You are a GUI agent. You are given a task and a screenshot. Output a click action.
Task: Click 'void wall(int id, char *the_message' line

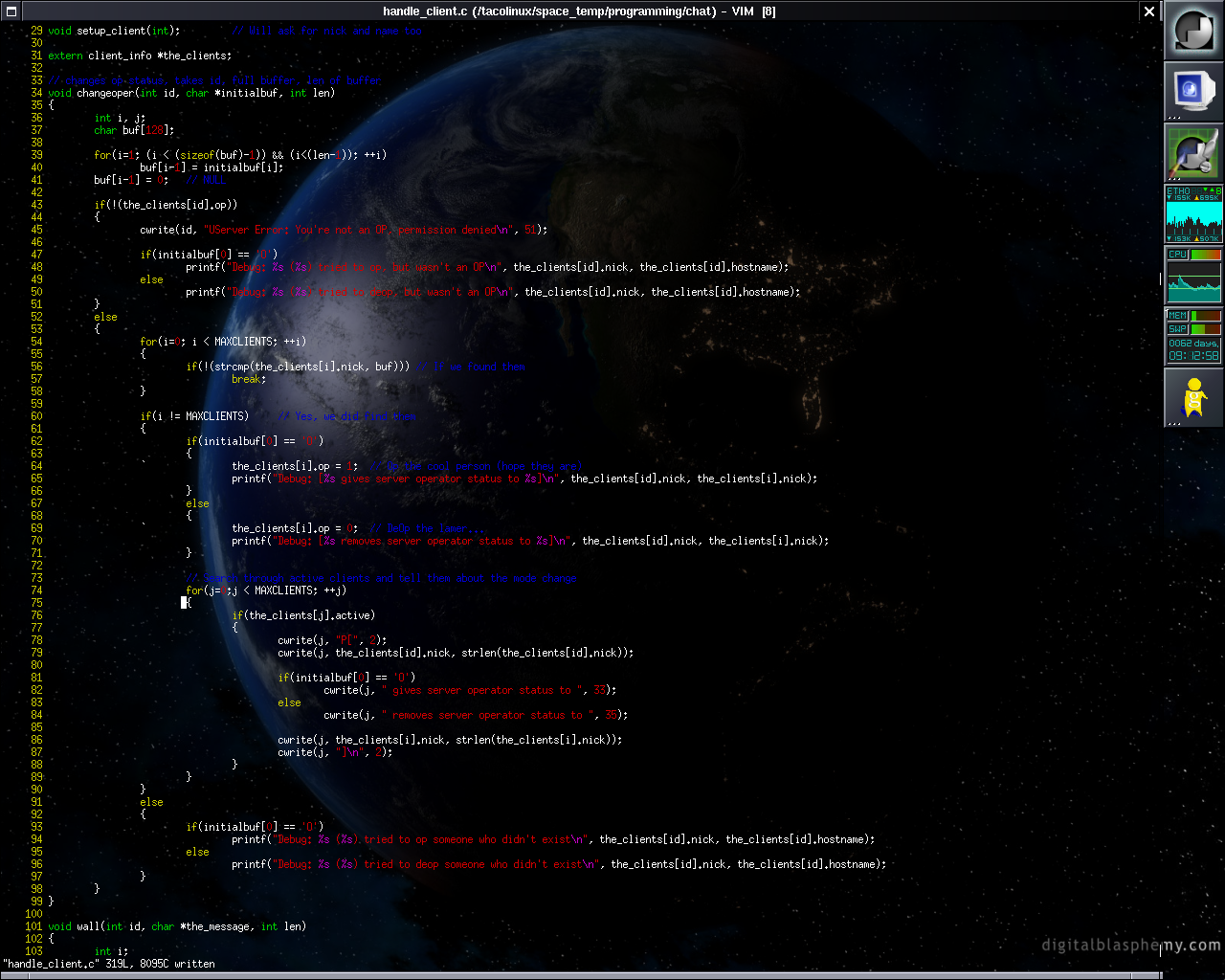[177, 926]
